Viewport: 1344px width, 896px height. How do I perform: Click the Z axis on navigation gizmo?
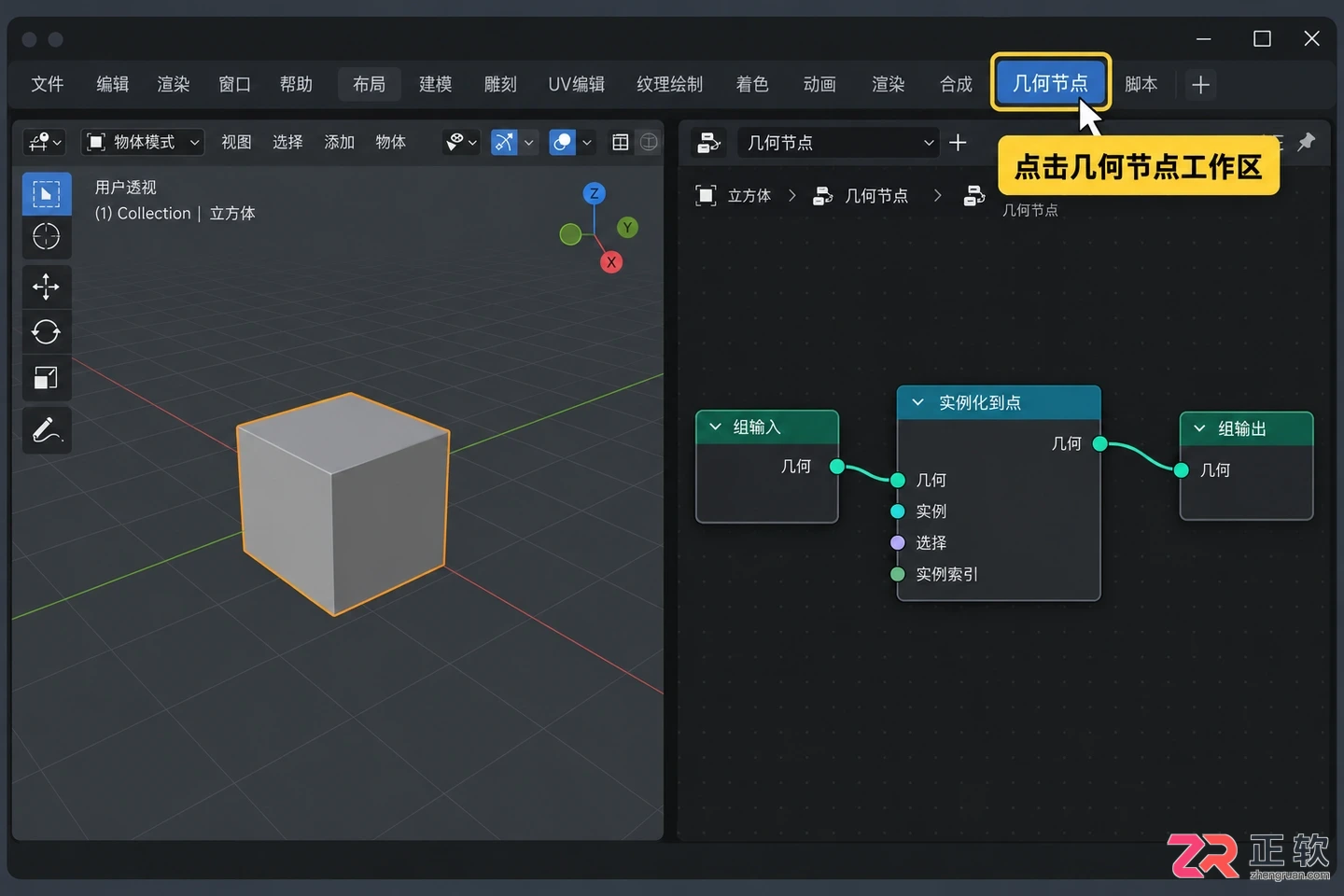594,193
